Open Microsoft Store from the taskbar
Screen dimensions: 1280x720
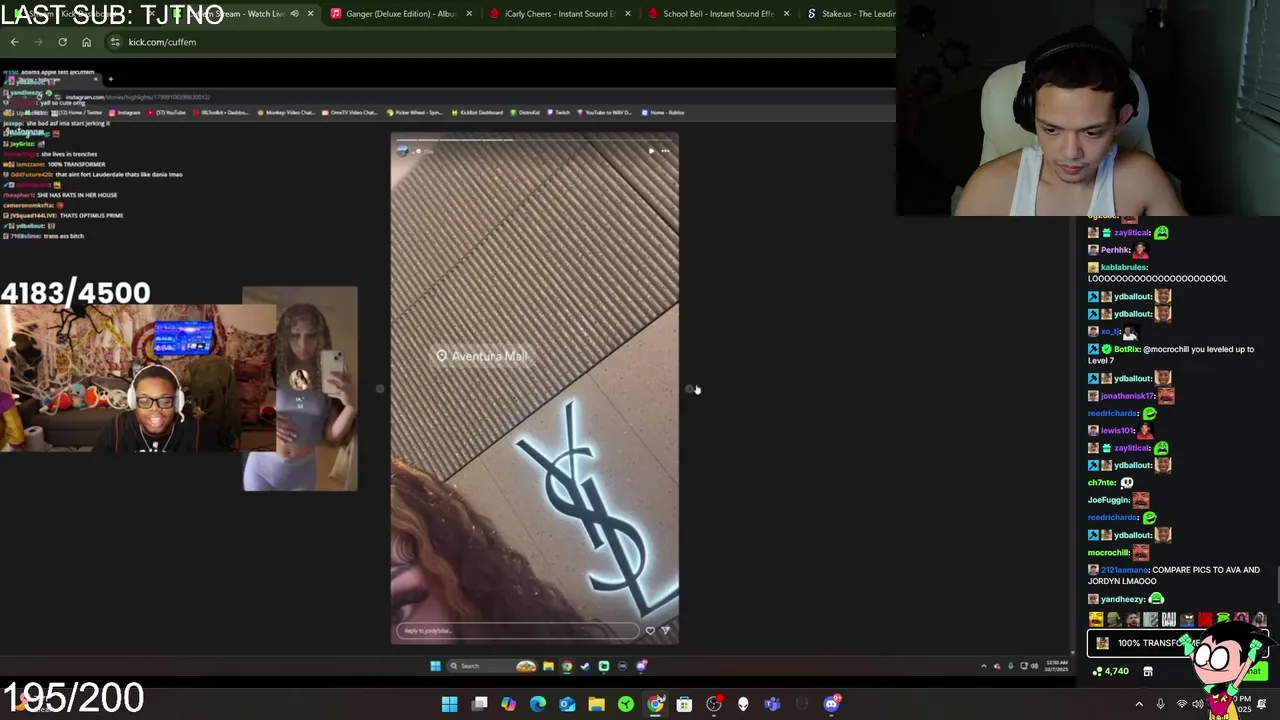point(684,704)
